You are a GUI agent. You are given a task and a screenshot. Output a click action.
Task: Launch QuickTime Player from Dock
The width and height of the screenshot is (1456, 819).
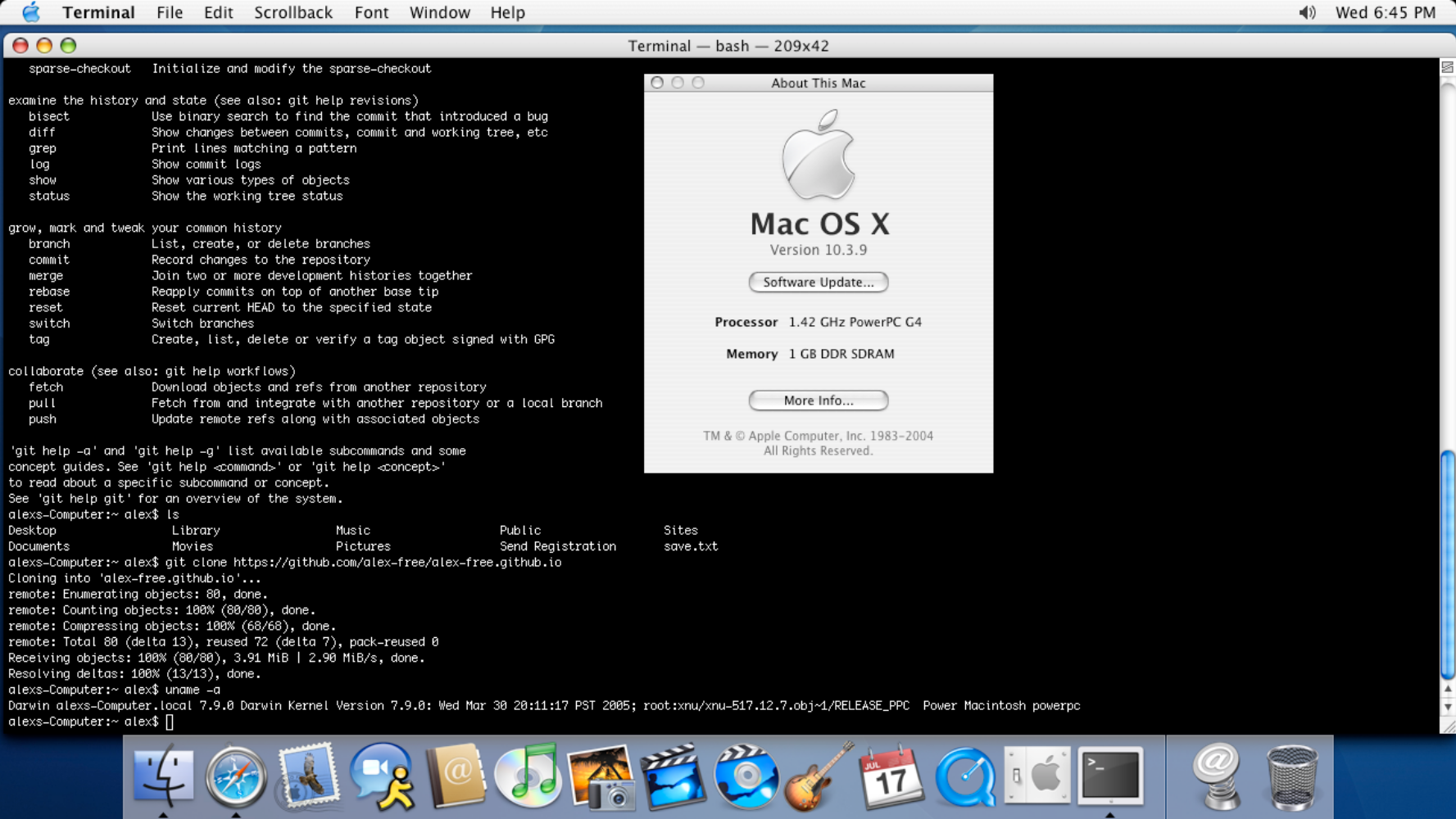[x=964, y=776]
